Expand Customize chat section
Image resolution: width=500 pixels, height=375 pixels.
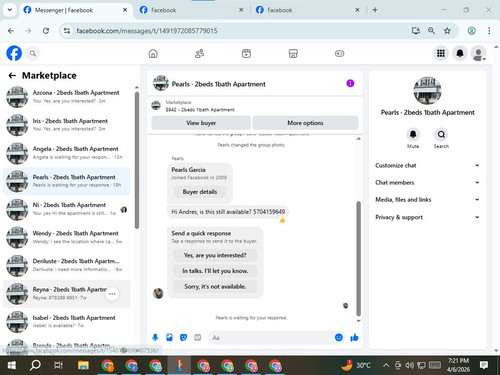(x=427, y=165)
